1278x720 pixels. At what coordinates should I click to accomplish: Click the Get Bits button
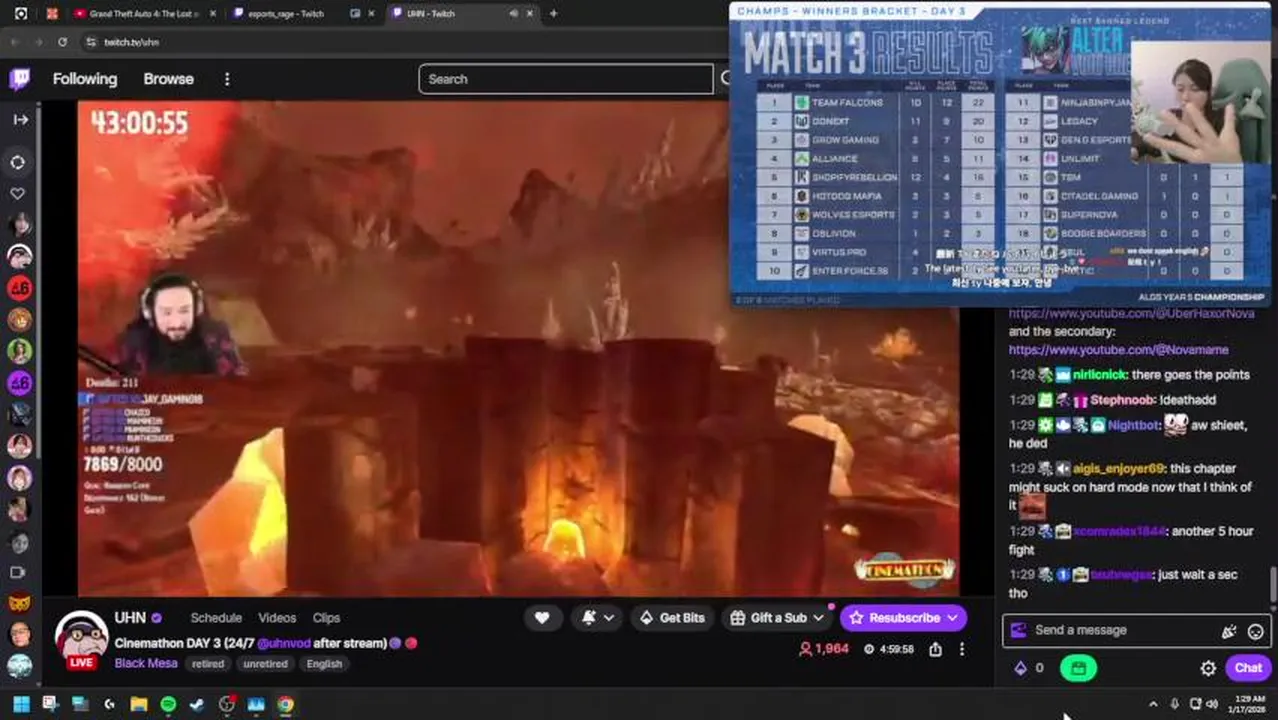(672, 618)
